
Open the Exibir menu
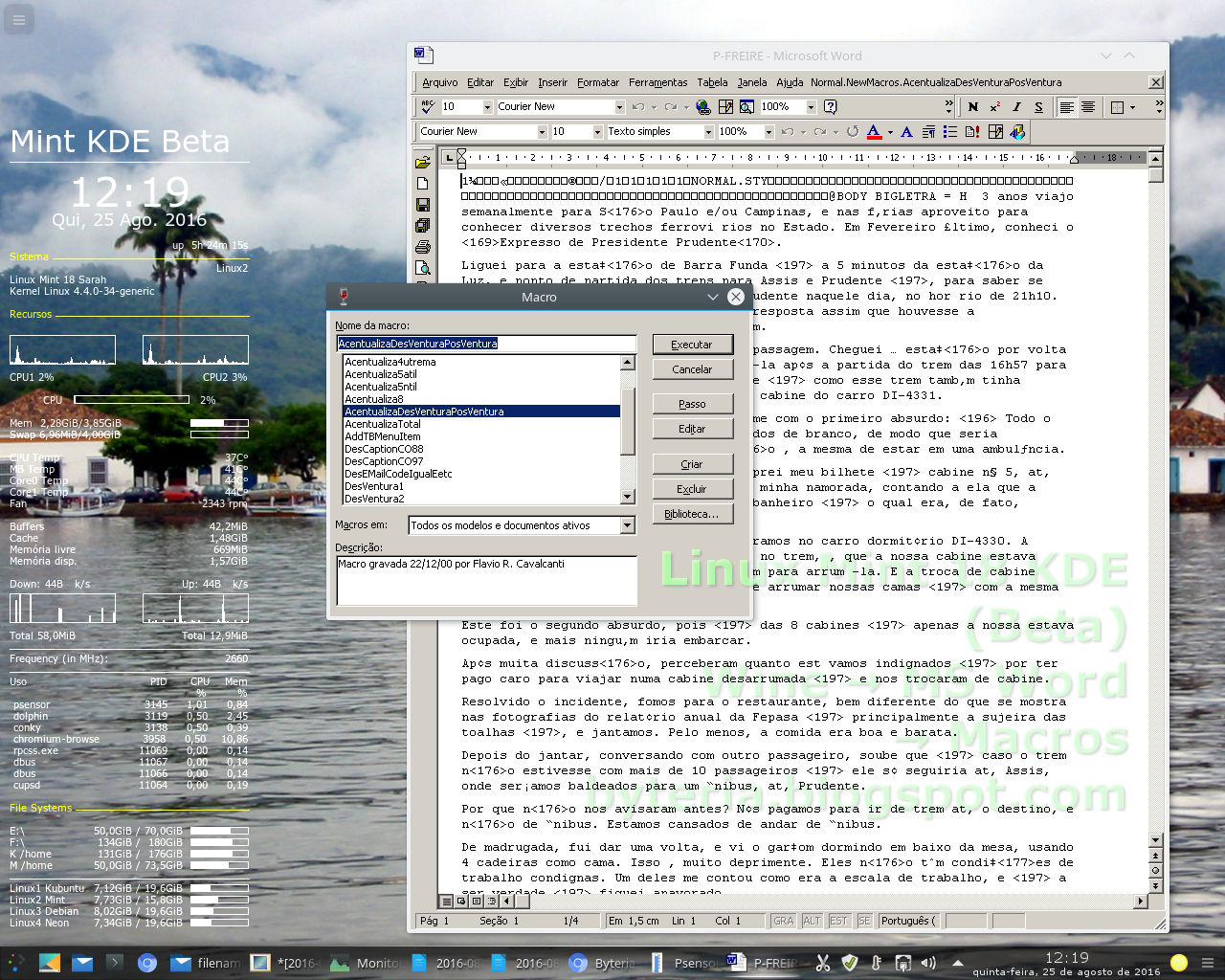pyautogui.click(x=516, y=82)
